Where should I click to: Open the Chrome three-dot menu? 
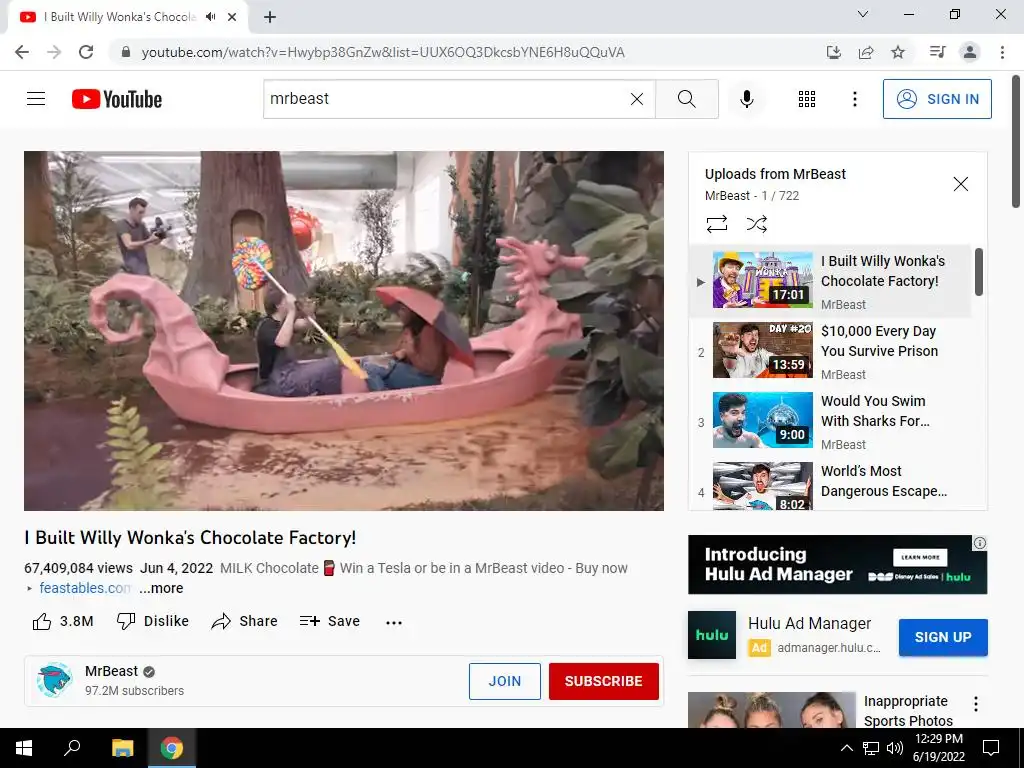[x=1002, y=52]
